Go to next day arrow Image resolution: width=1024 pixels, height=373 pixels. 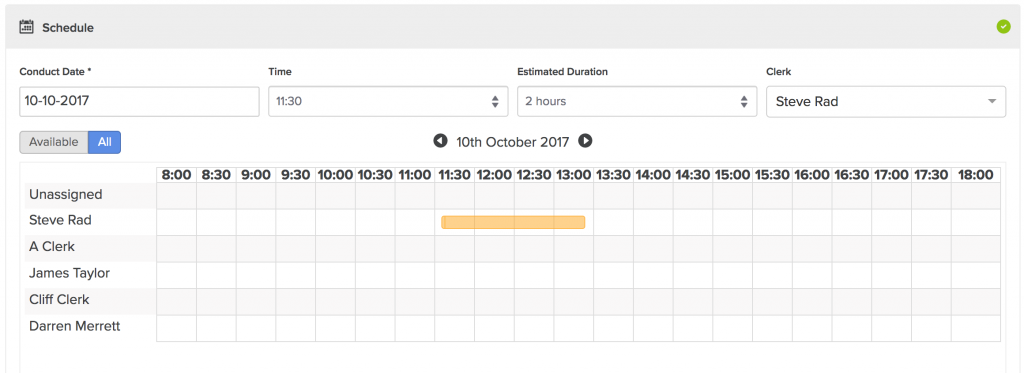(x=585, y=141)
